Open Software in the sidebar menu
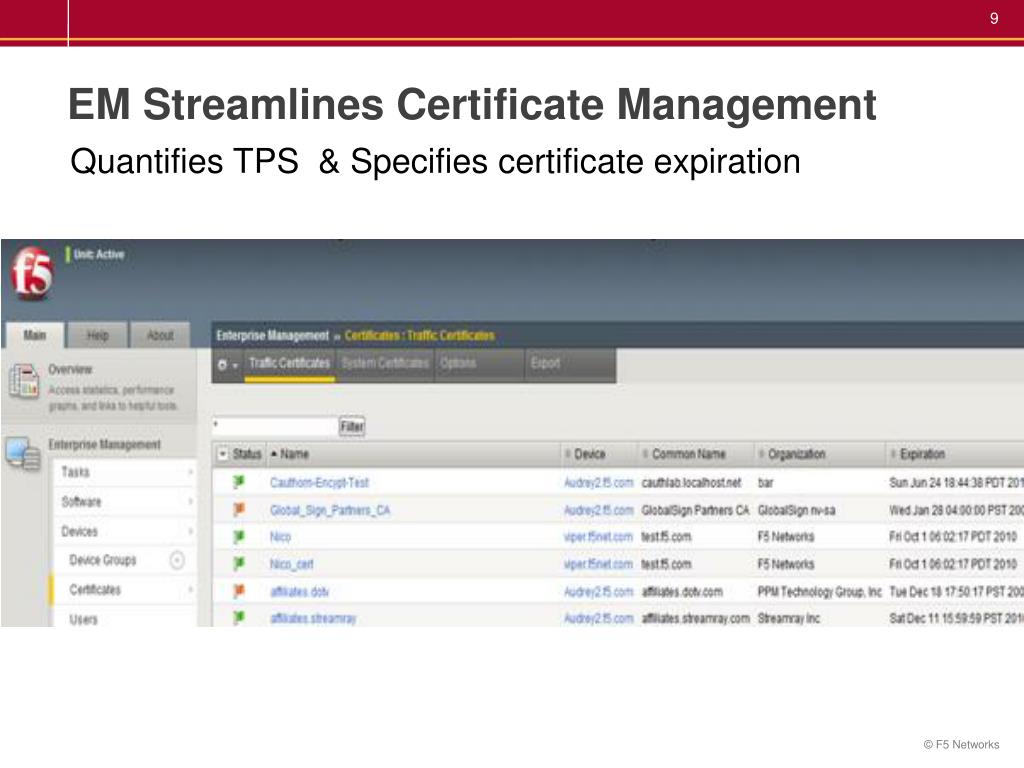 click(x=82, y=502)
